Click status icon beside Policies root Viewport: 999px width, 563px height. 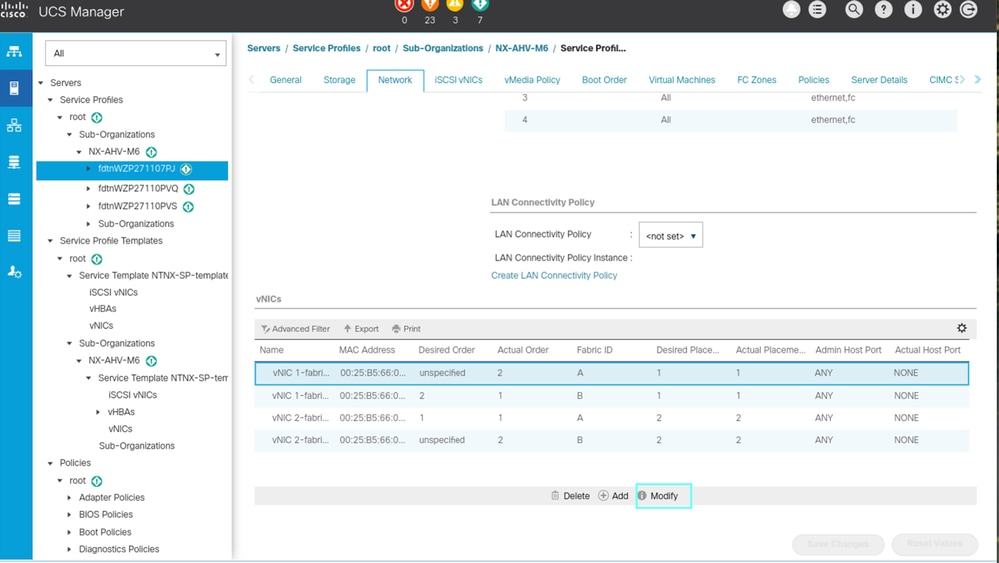coord(96,481)
